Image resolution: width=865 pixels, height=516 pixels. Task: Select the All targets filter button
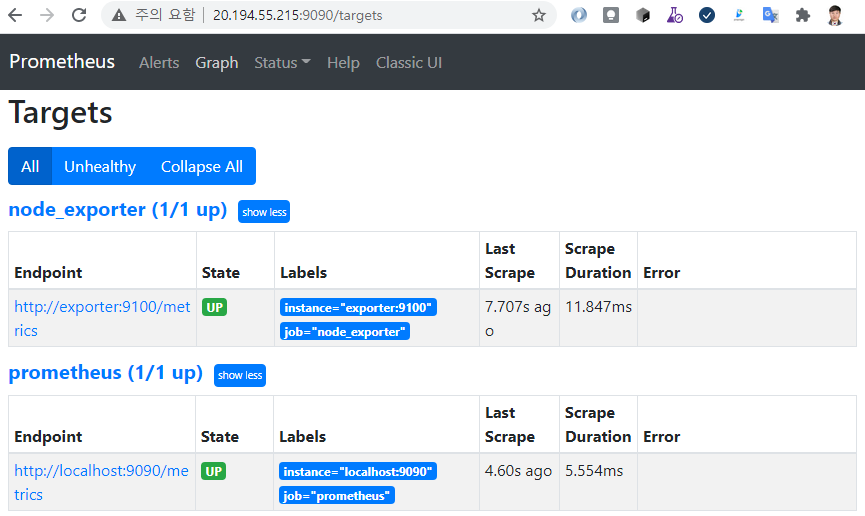[30, 166]
